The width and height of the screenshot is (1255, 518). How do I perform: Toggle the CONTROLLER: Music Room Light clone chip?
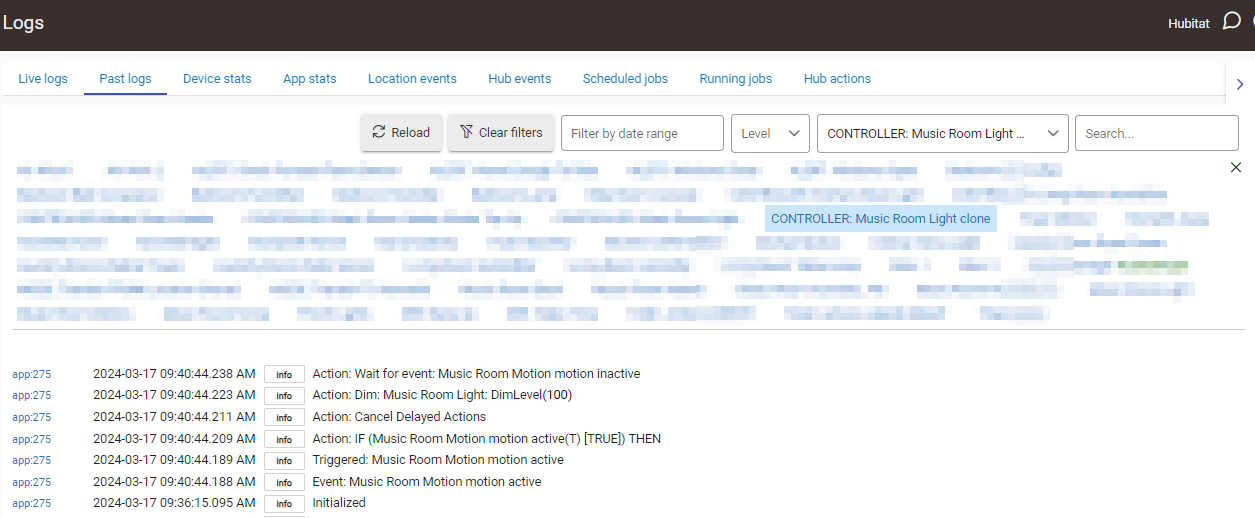tap(880, 219)
